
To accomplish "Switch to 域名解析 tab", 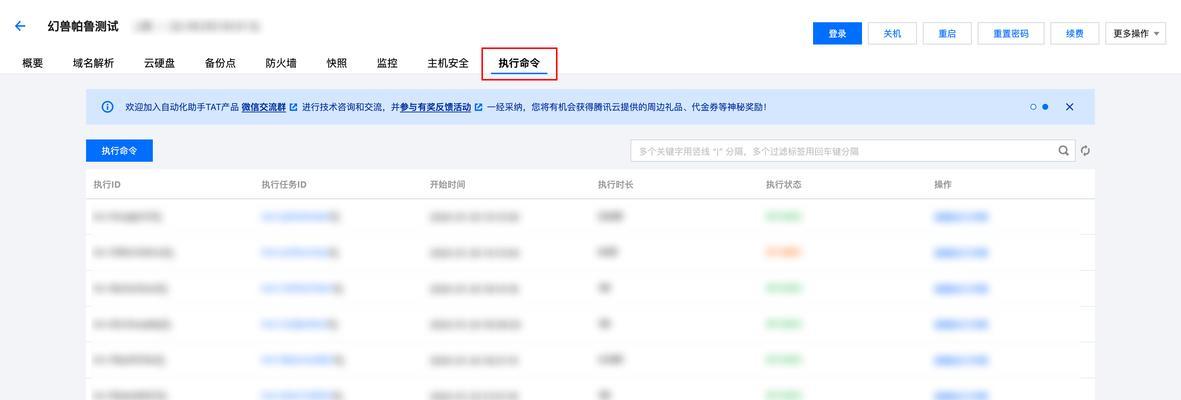I will click(x=93, y=63).
